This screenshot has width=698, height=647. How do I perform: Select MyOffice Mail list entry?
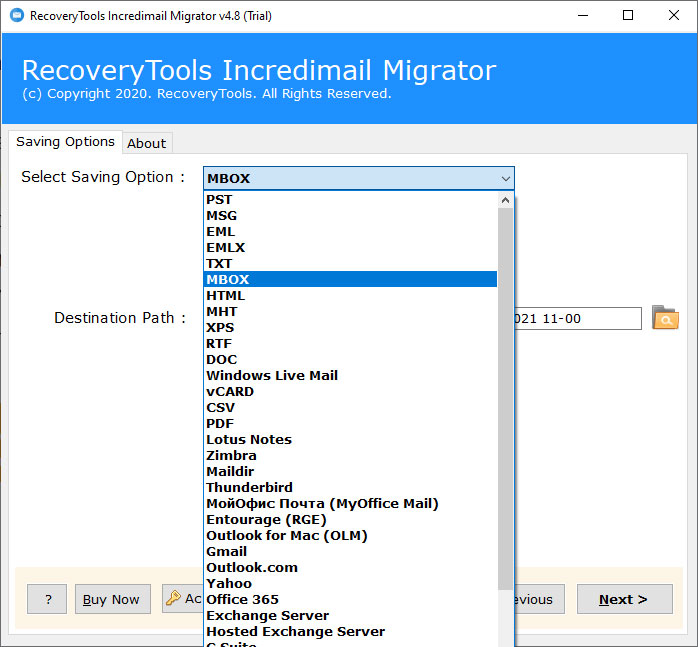click(x=350, y=503)
